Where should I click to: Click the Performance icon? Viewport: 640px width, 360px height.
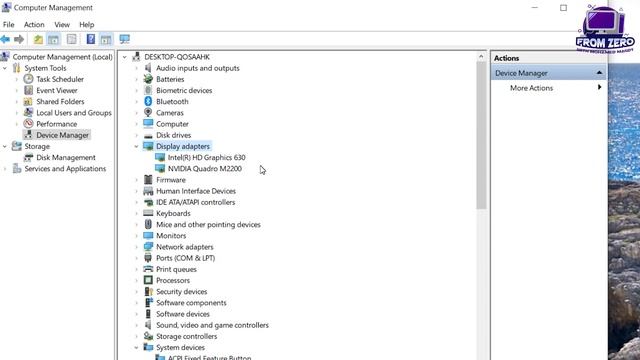pyautogui.click(x=28, y=123)
